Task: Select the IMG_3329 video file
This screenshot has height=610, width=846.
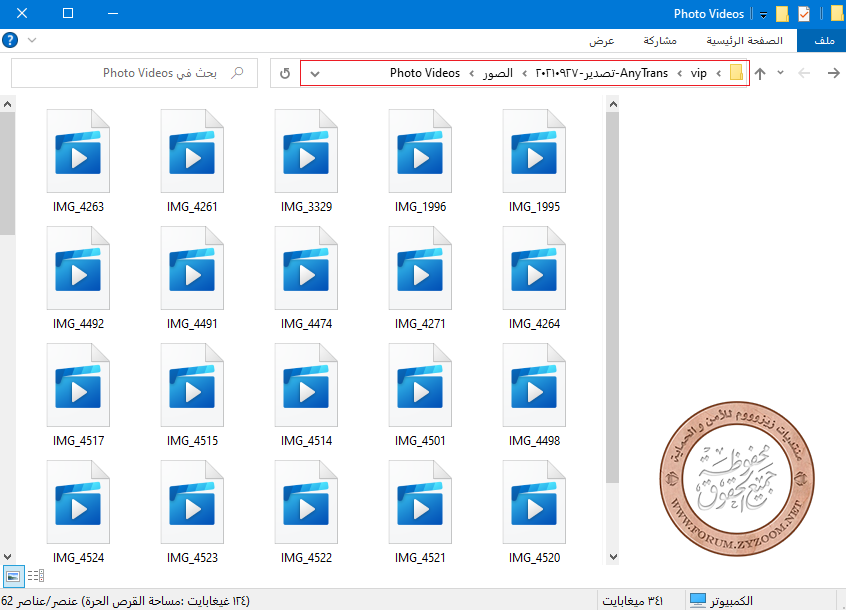Action: click(306, 161)
